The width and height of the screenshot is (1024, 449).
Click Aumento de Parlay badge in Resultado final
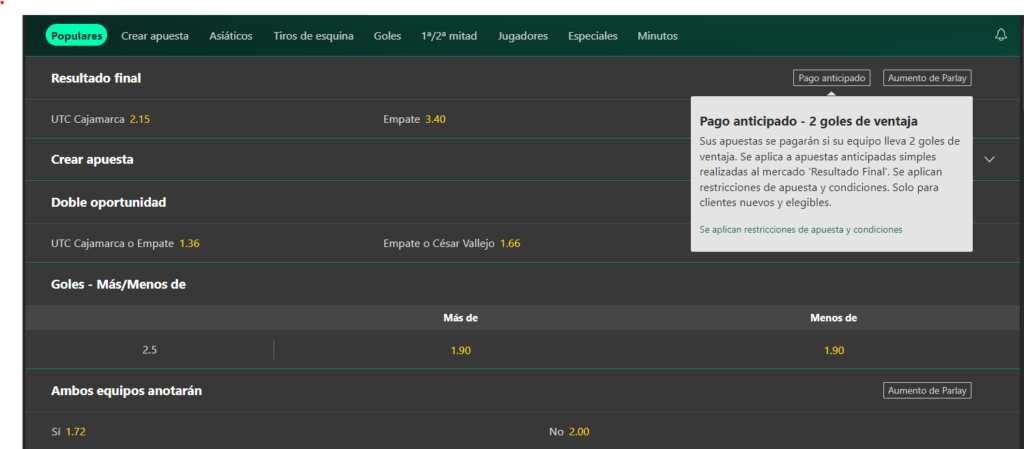pos(927,78)
